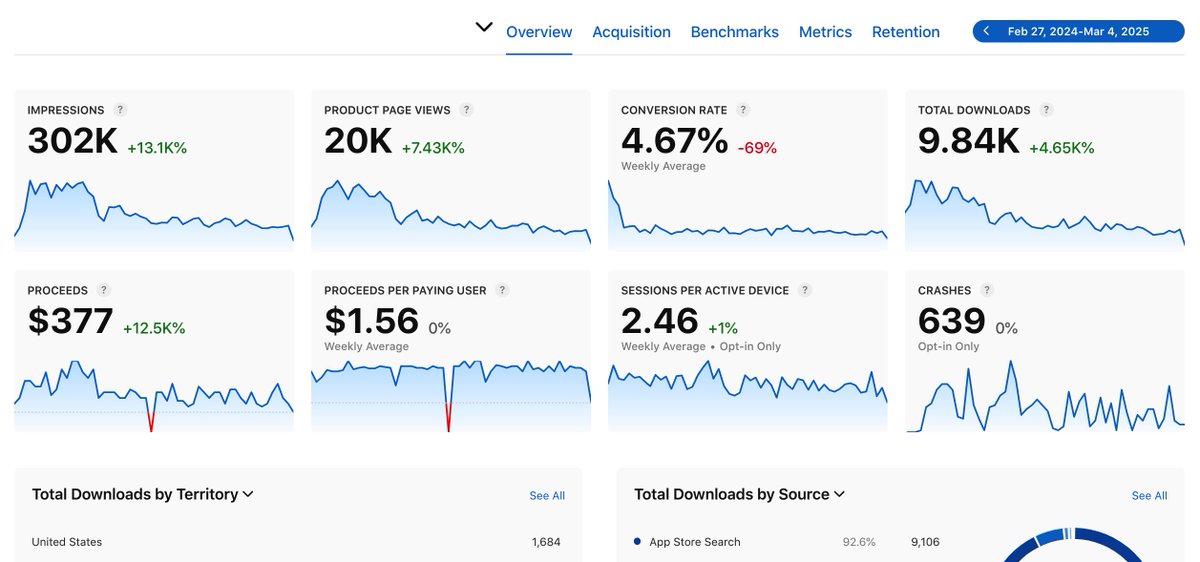Viewport: 1200px width, 562px height.
Task: Click the 92.6% App Store Search share
Action: click(x=859, y=542)
